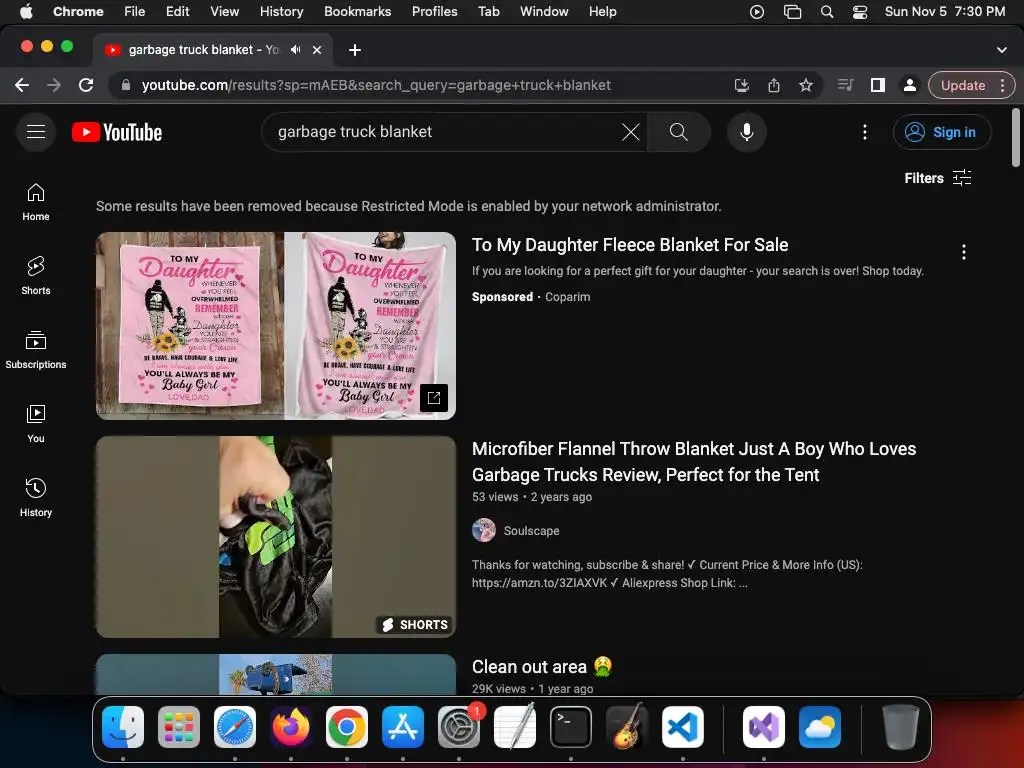
Task: Expand the tab search chevron
Action: [x=1001, y=50]
